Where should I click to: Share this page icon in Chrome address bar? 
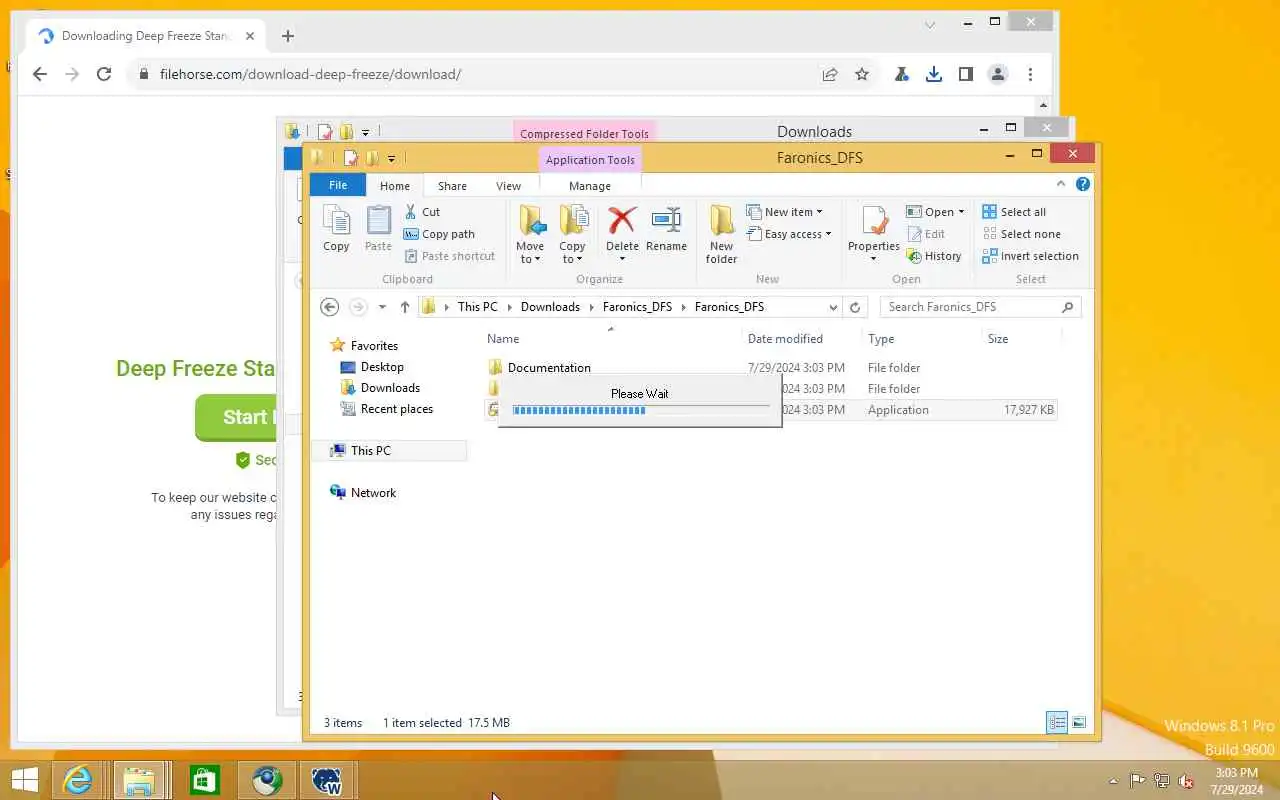point(830,74)
